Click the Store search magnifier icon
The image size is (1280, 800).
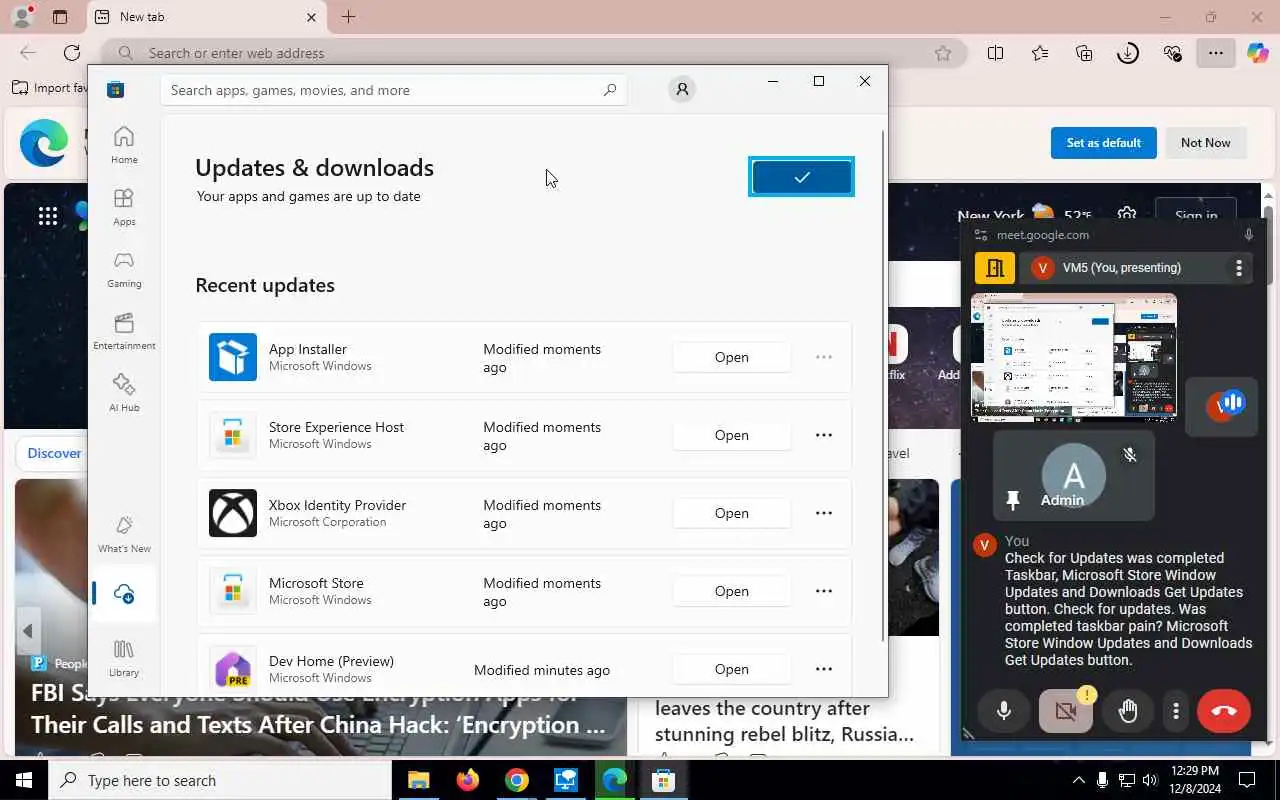(609, 90)
